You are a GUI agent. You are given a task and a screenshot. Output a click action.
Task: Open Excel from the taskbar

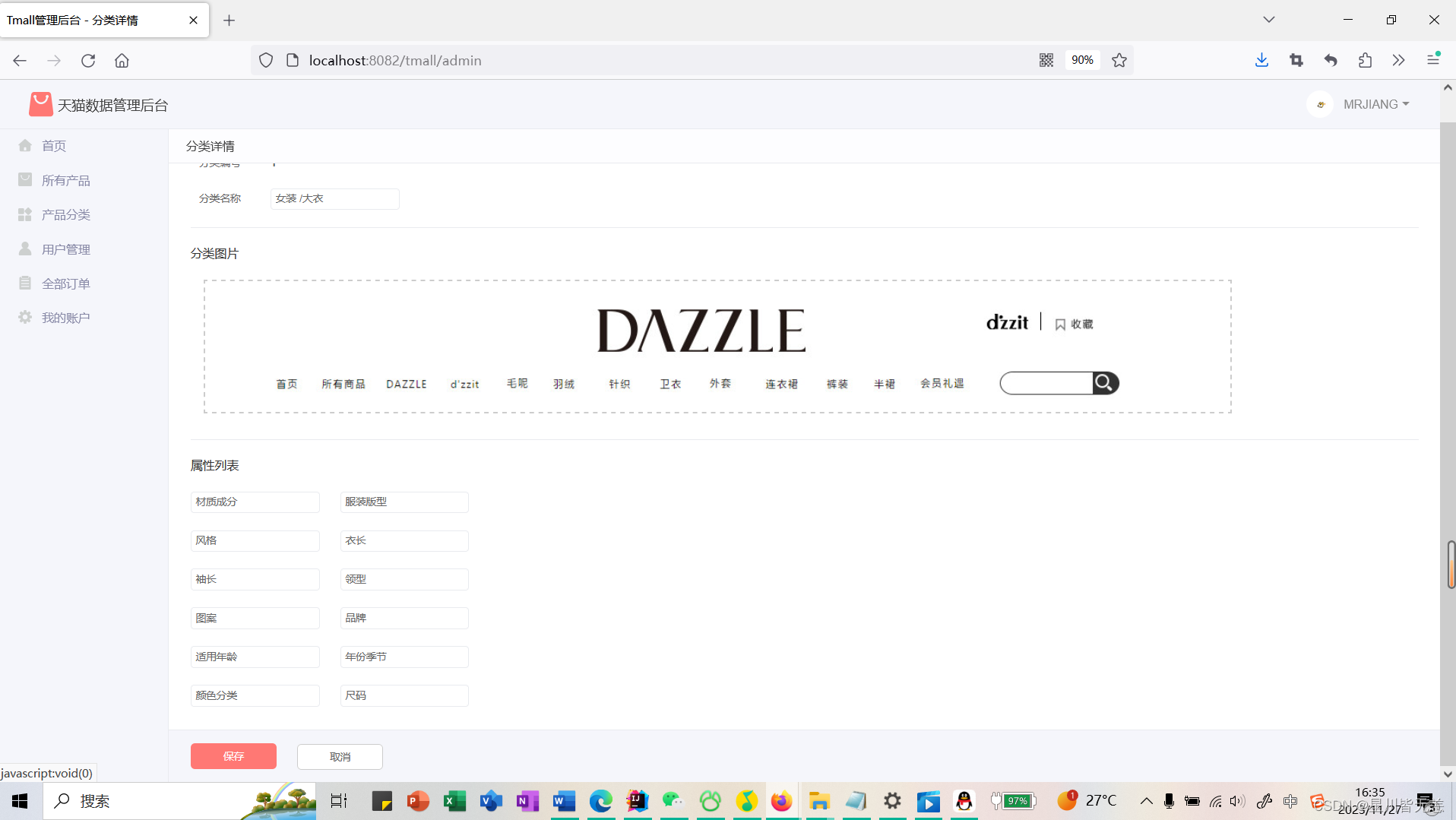[454, 801]
